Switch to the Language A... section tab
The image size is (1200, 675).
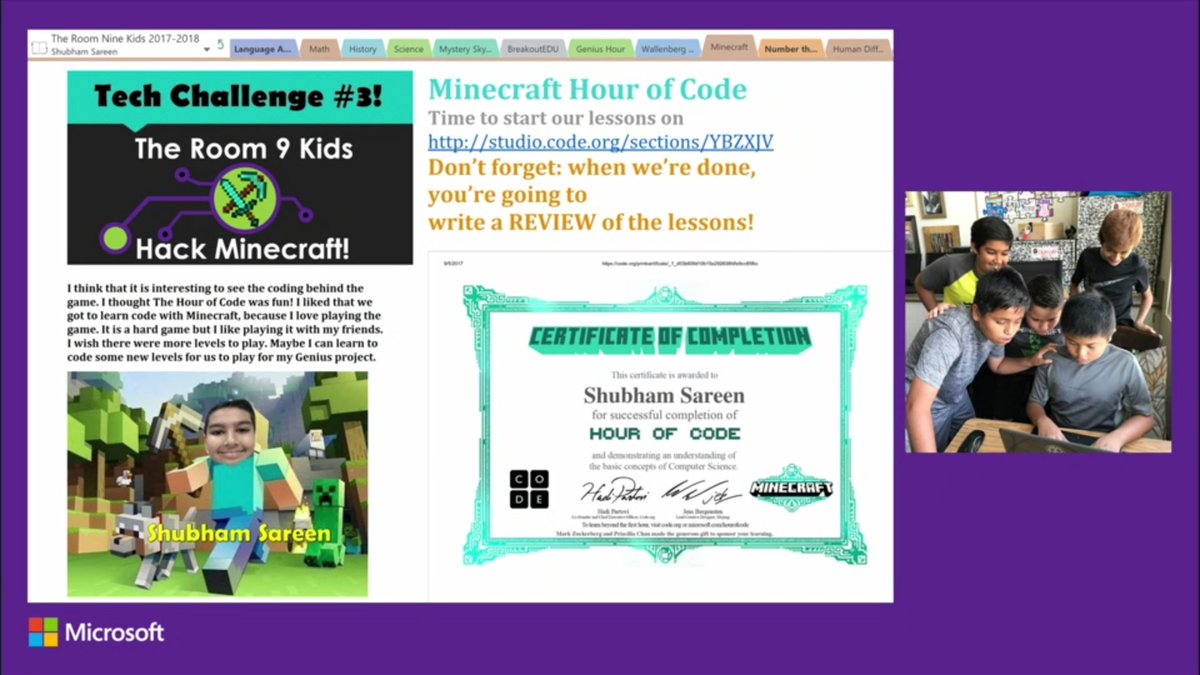263,48
